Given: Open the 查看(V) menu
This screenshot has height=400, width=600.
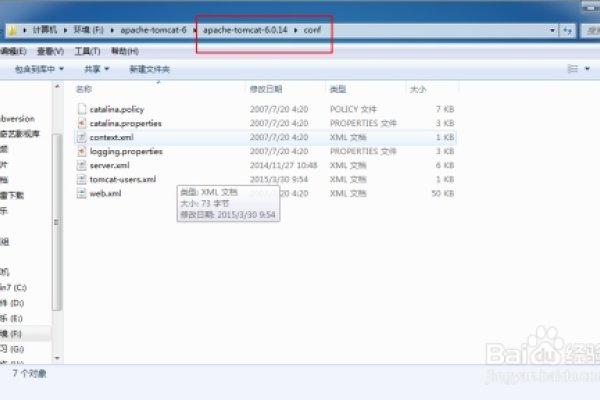Looking at the screenshot, I should tap(50, 51).
